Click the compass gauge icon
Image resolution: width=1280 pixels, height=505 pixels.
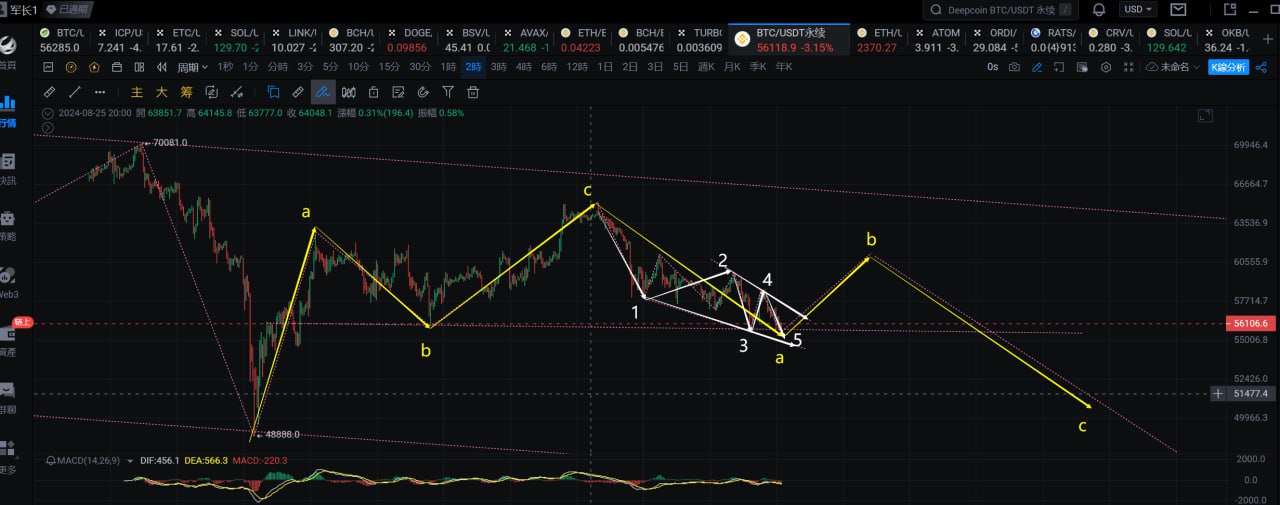[71, 67]
